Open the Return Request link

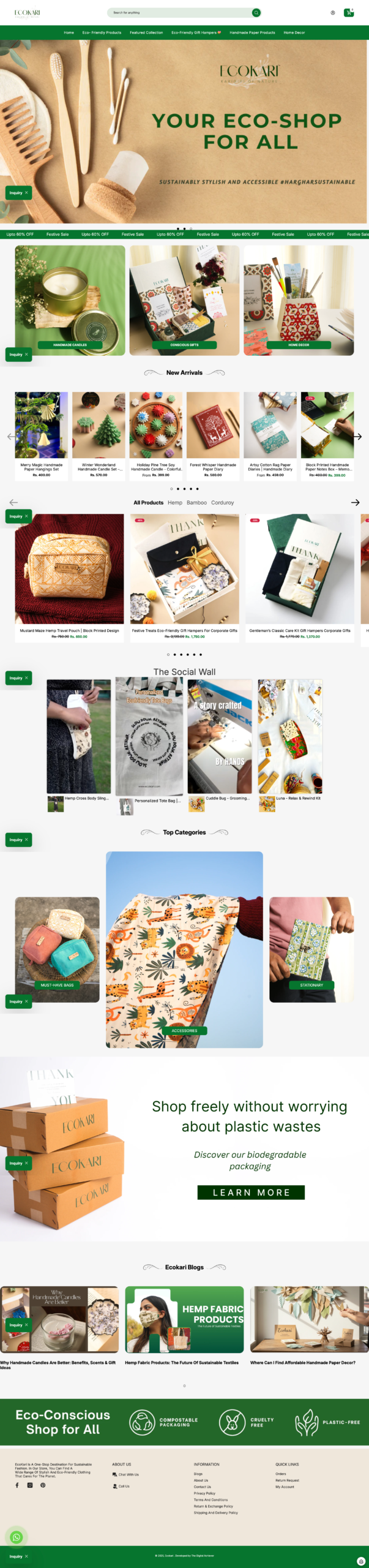(287, 1480)
